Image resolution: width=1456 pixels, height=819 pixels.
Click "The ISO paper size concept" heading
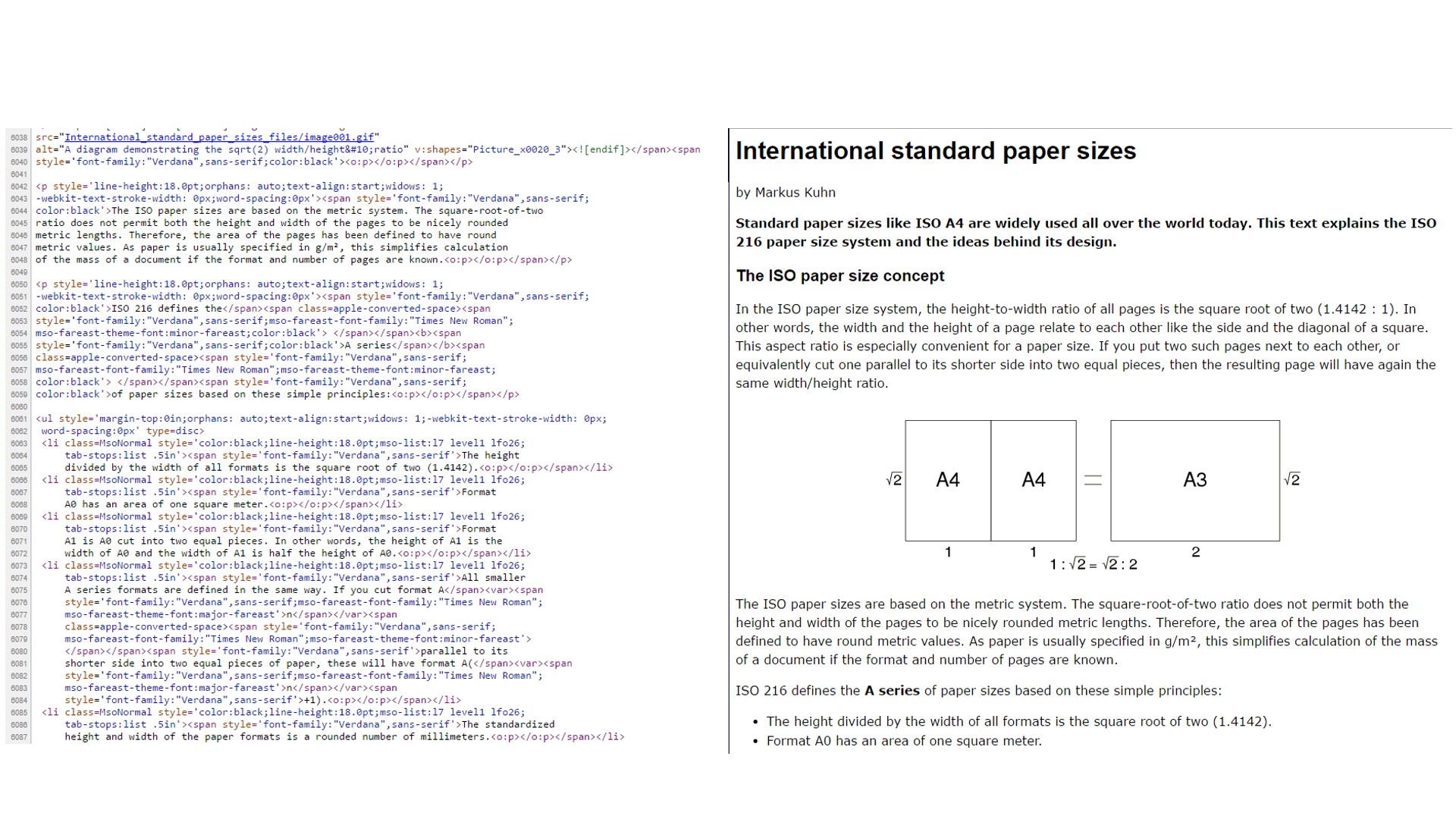(839, 276)
